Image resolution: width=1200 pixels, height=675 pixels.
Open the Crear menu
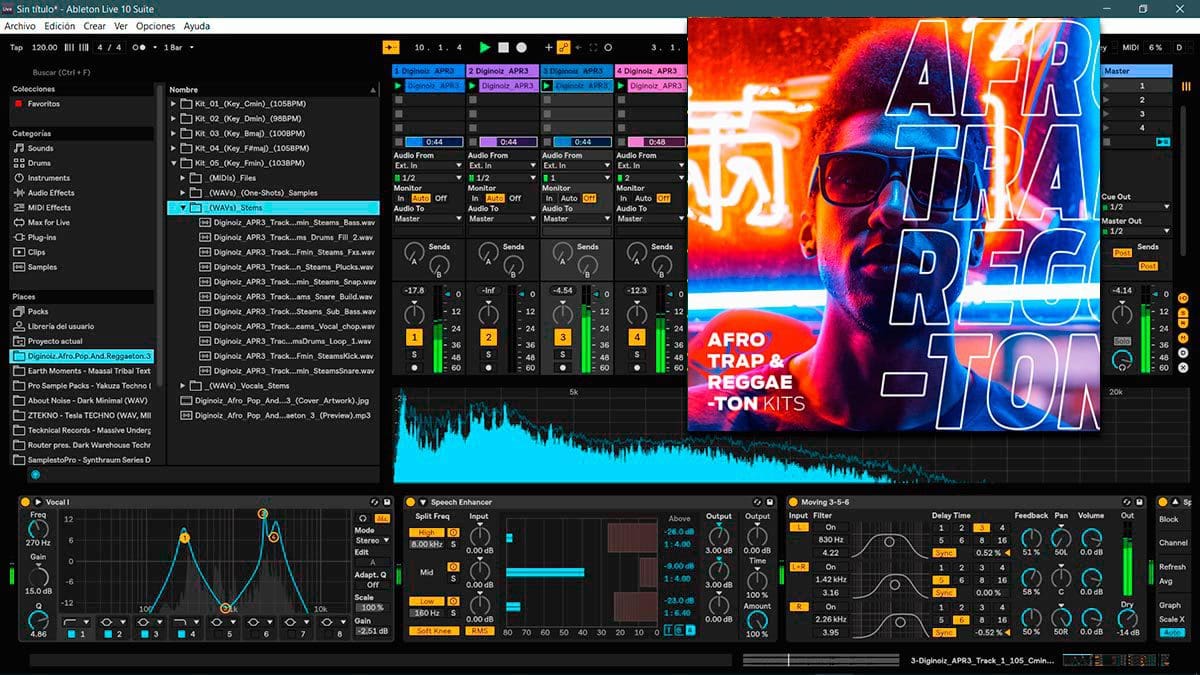(95, 26)
